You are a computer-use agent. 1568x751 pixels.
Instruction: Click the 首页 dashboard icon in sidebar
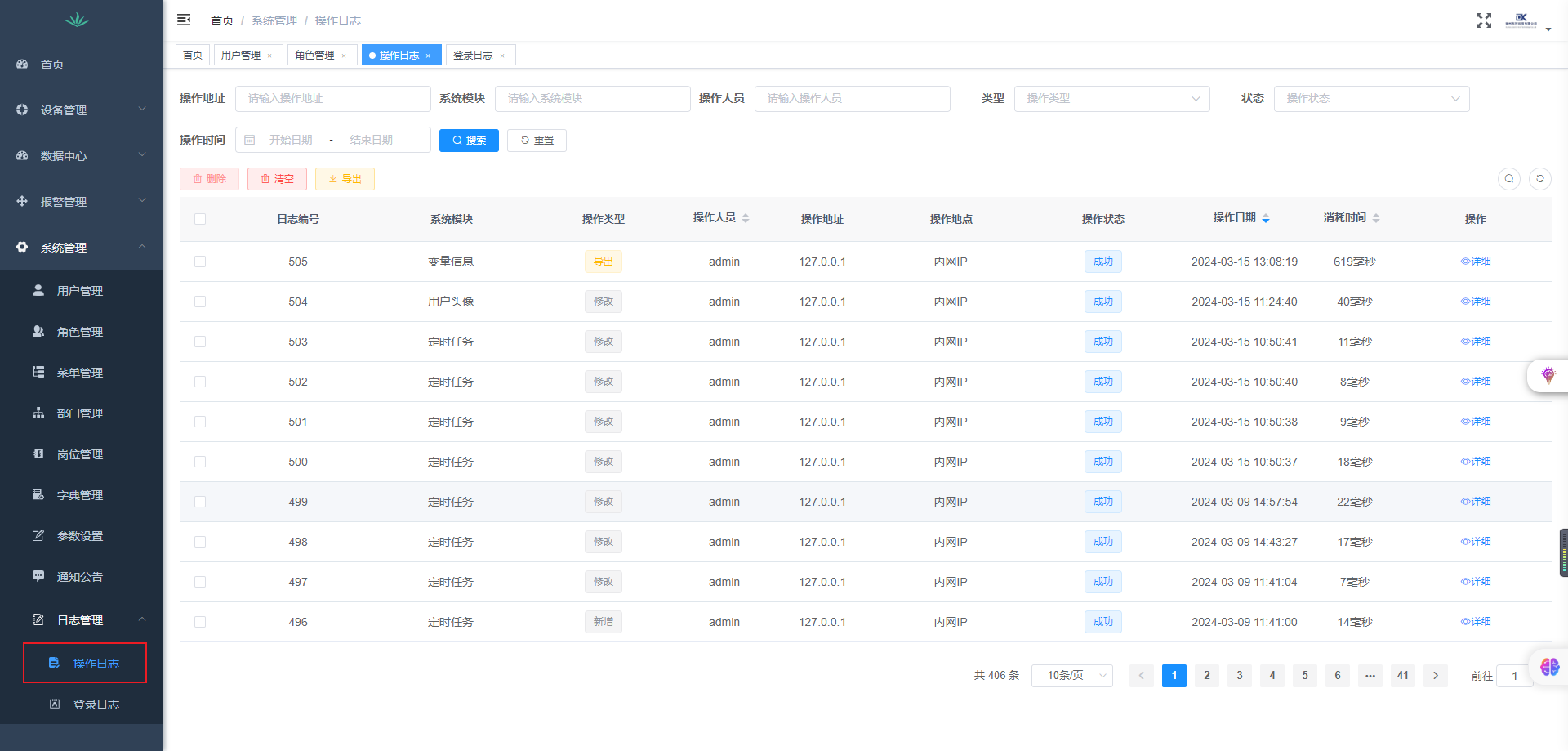point(22,64)
